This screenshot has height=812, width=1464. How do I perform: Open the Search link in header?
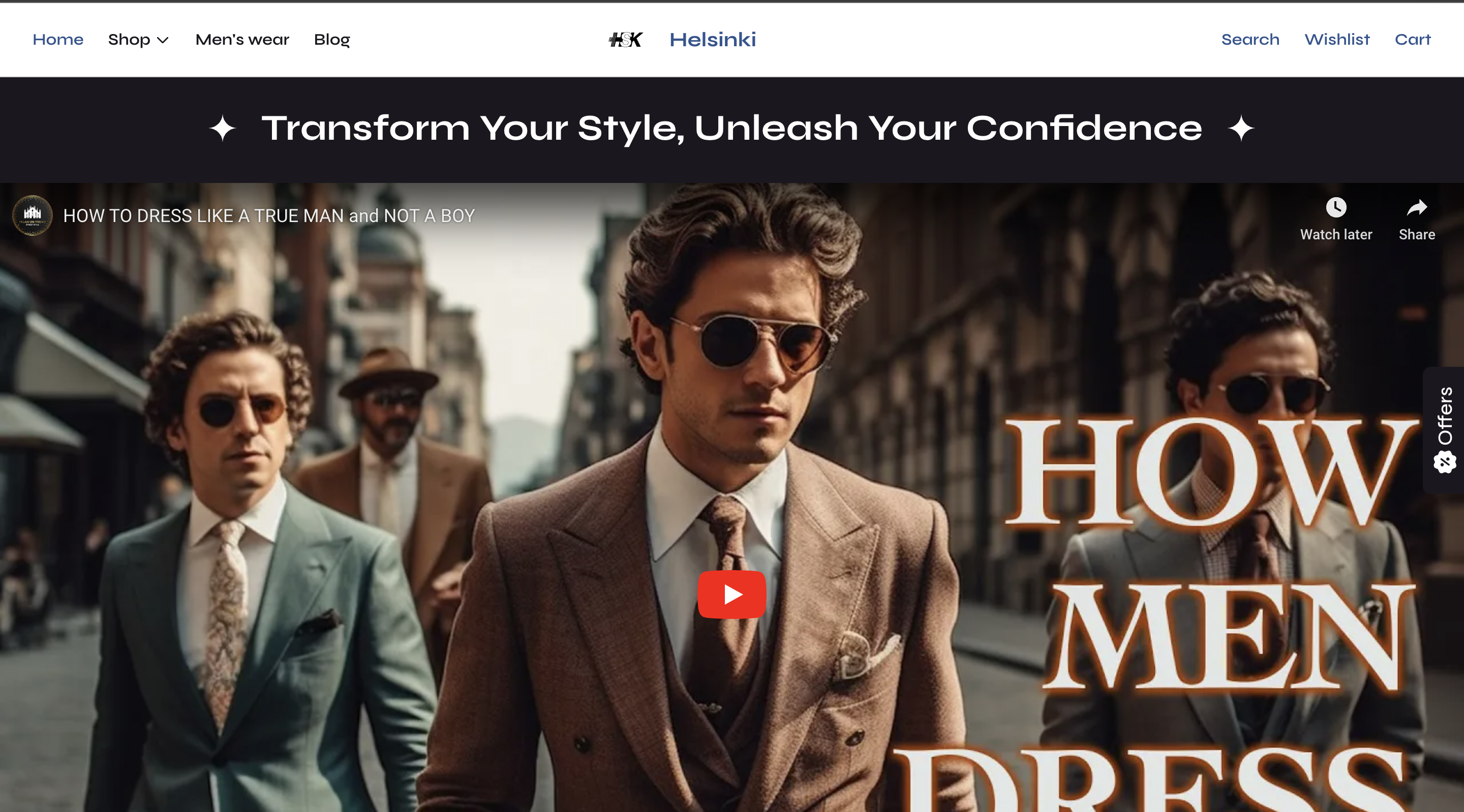point(1250,39)
